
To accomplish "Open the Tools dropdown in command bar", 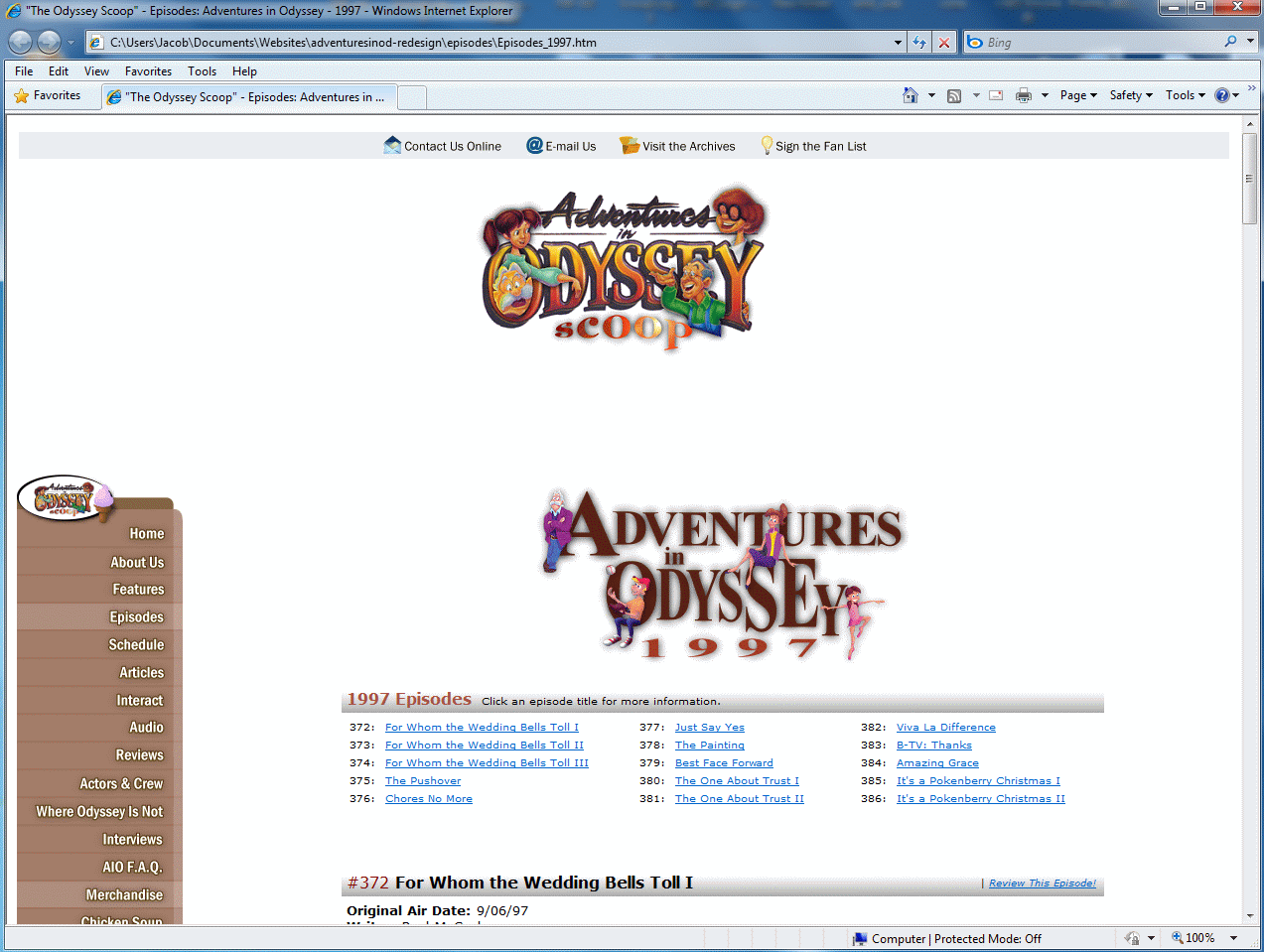I will (x=1186, y=95).
